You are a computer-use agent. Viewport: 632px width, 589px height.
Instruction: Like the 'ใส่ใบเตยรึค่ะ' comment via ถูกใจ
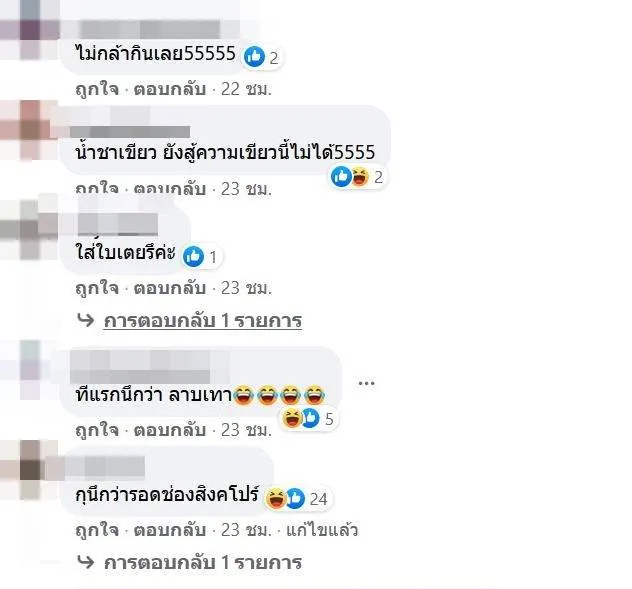(x=97, y=288)
